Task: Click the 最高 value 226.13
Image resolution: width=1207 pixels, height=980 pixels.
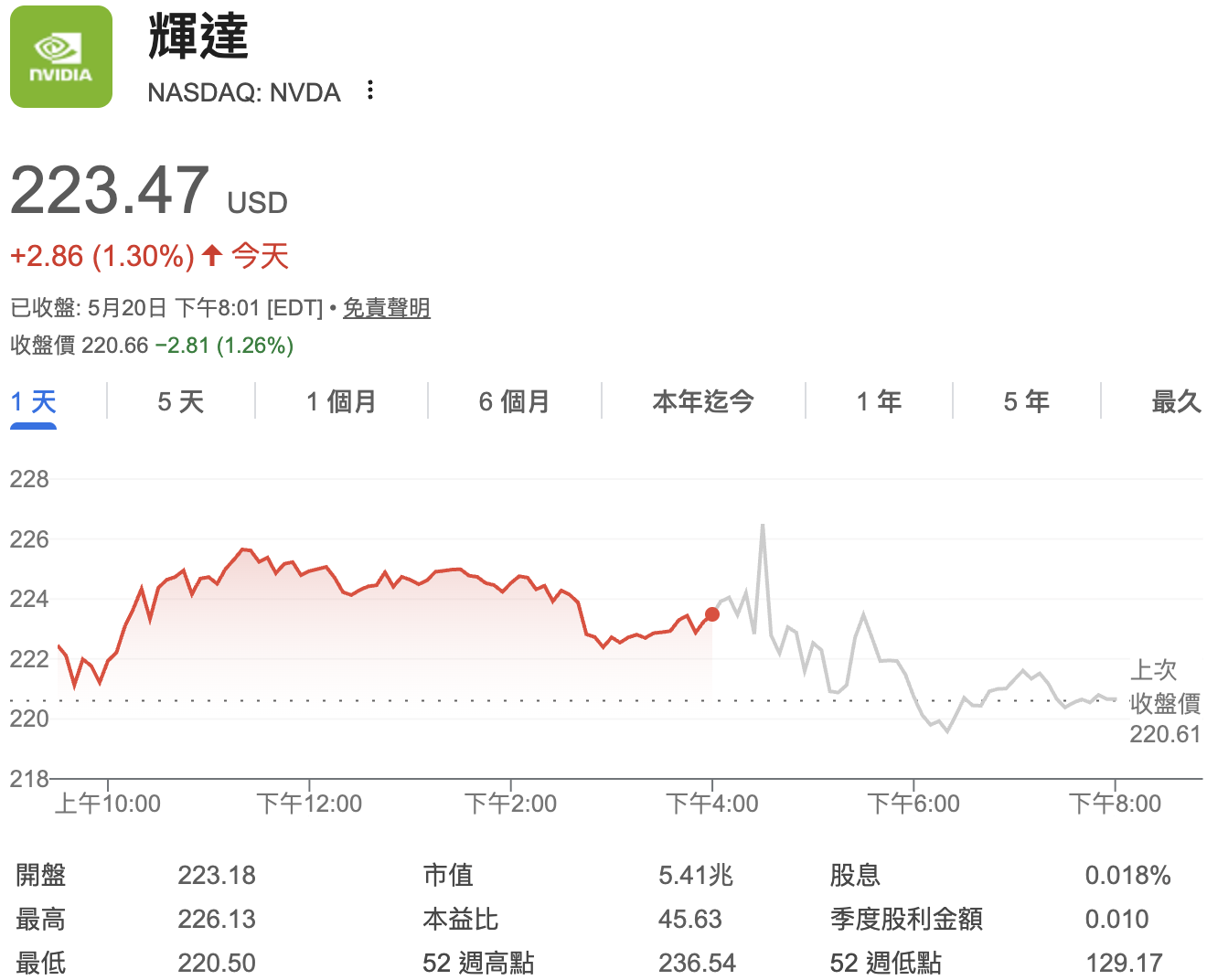Action: point(217,919)
